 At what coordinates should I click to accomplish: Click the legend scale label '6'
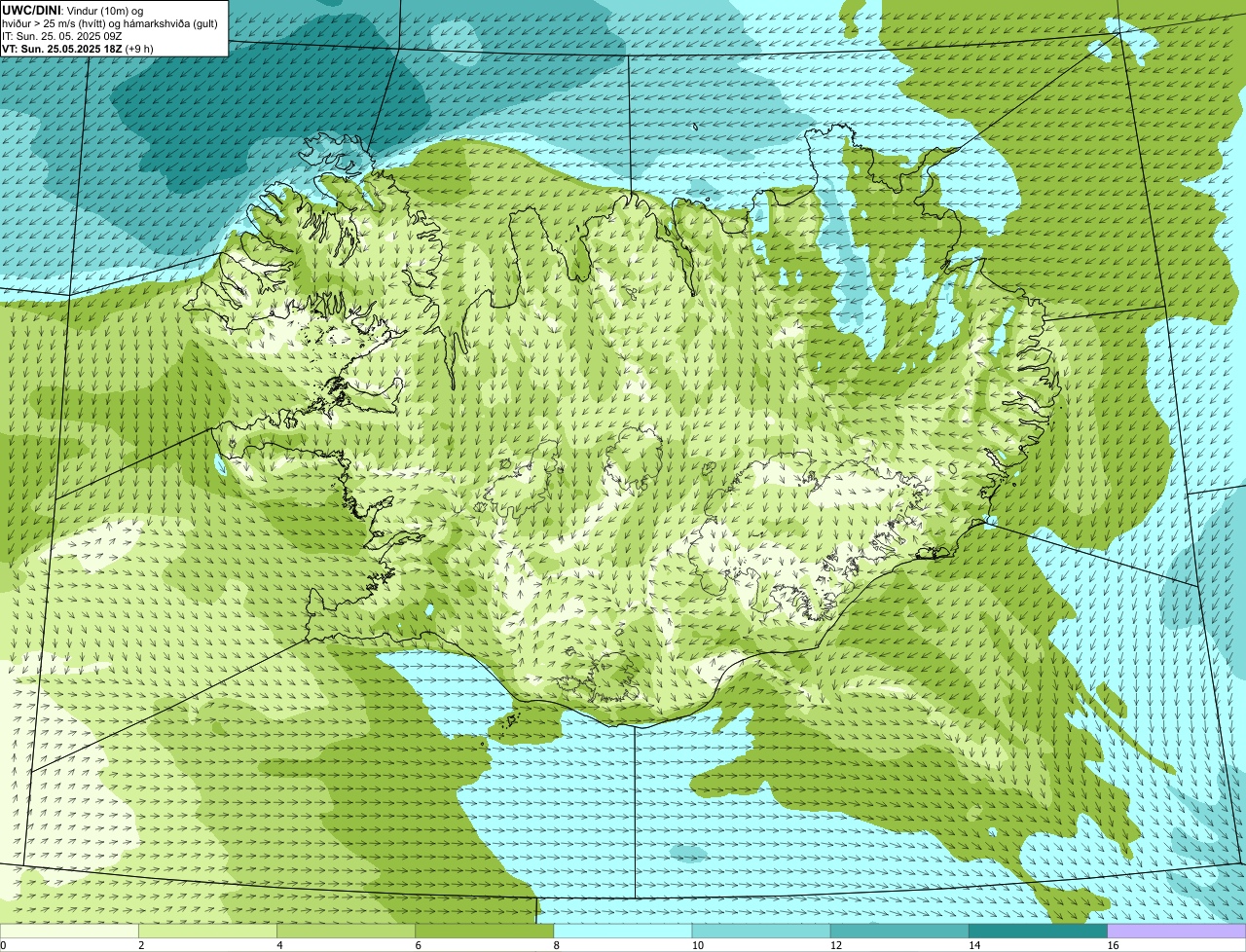point(418,945)
